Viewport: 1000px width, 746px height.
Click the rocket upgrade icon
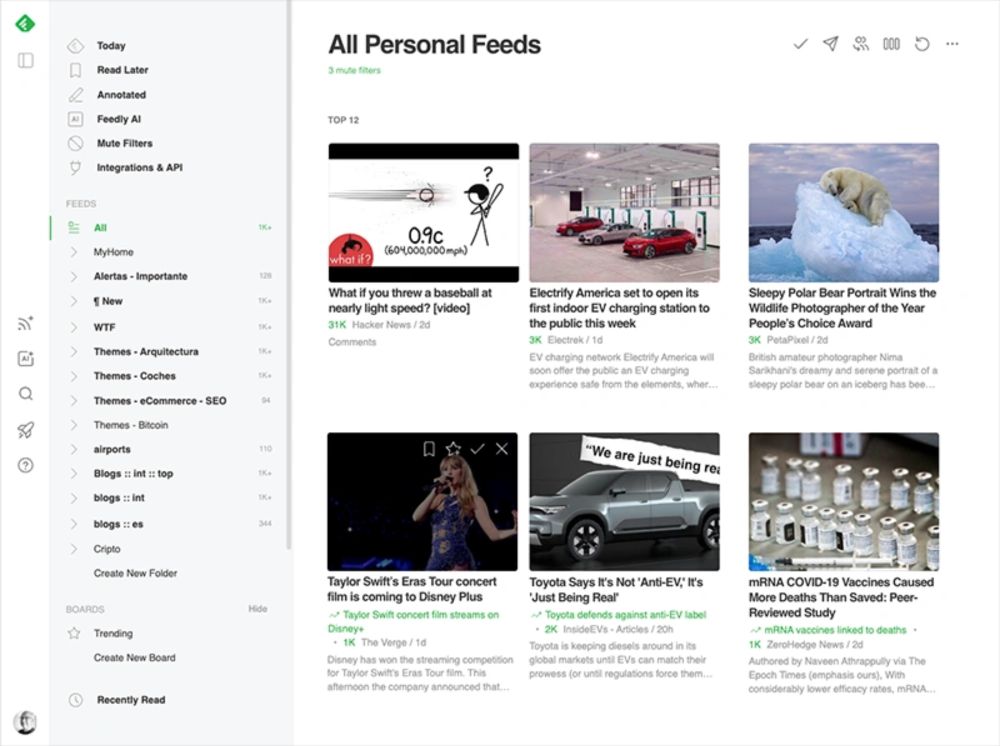(x=26, y=430)
